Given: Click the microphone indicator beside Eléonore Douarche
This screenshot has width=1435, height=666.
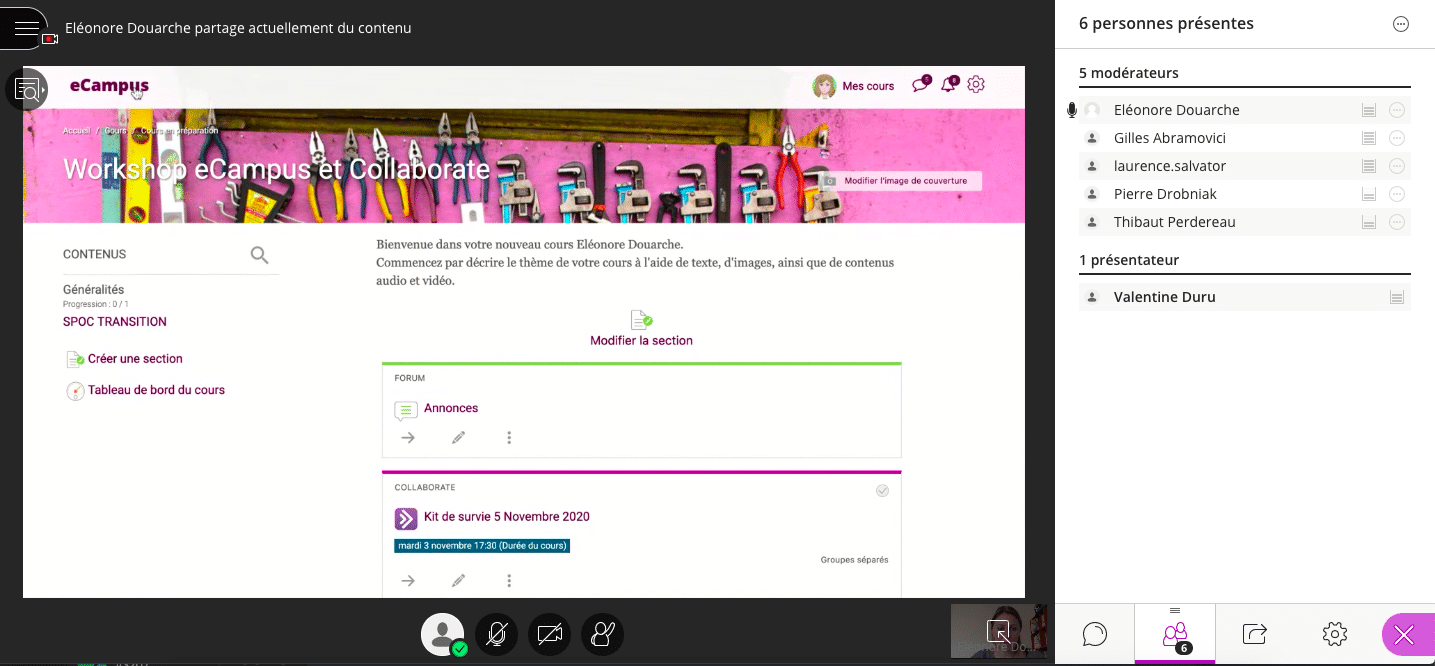Looking at the screenshot, I should [x=1072, y=110].
